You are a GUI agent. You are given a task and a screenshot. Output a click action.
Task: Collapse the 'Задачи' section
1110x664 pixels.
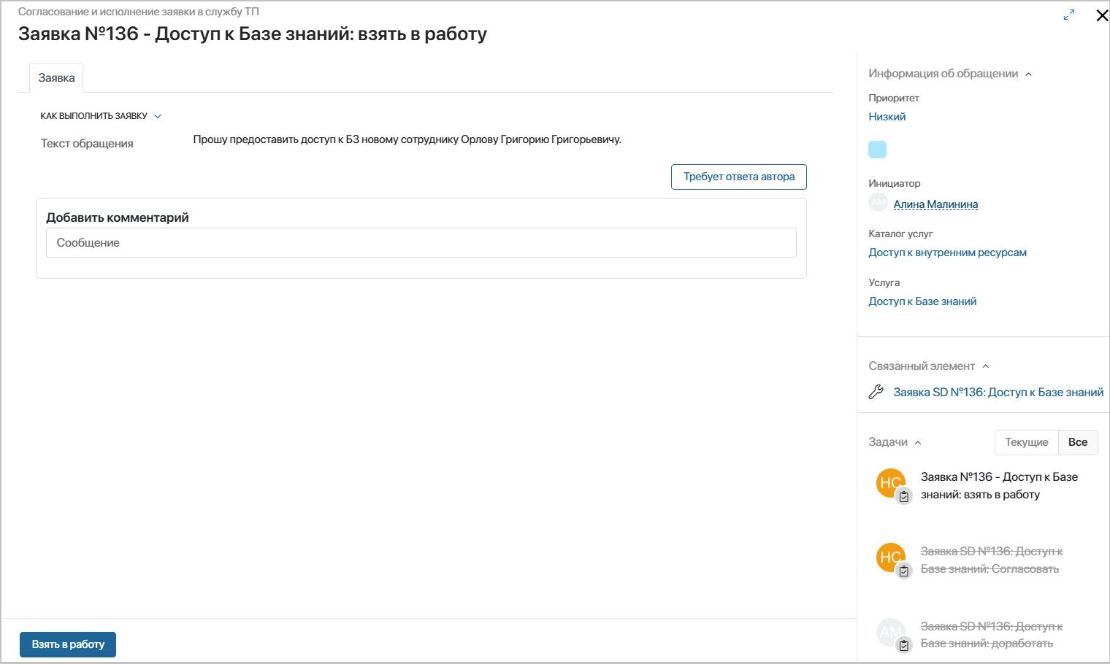point(918,442)
